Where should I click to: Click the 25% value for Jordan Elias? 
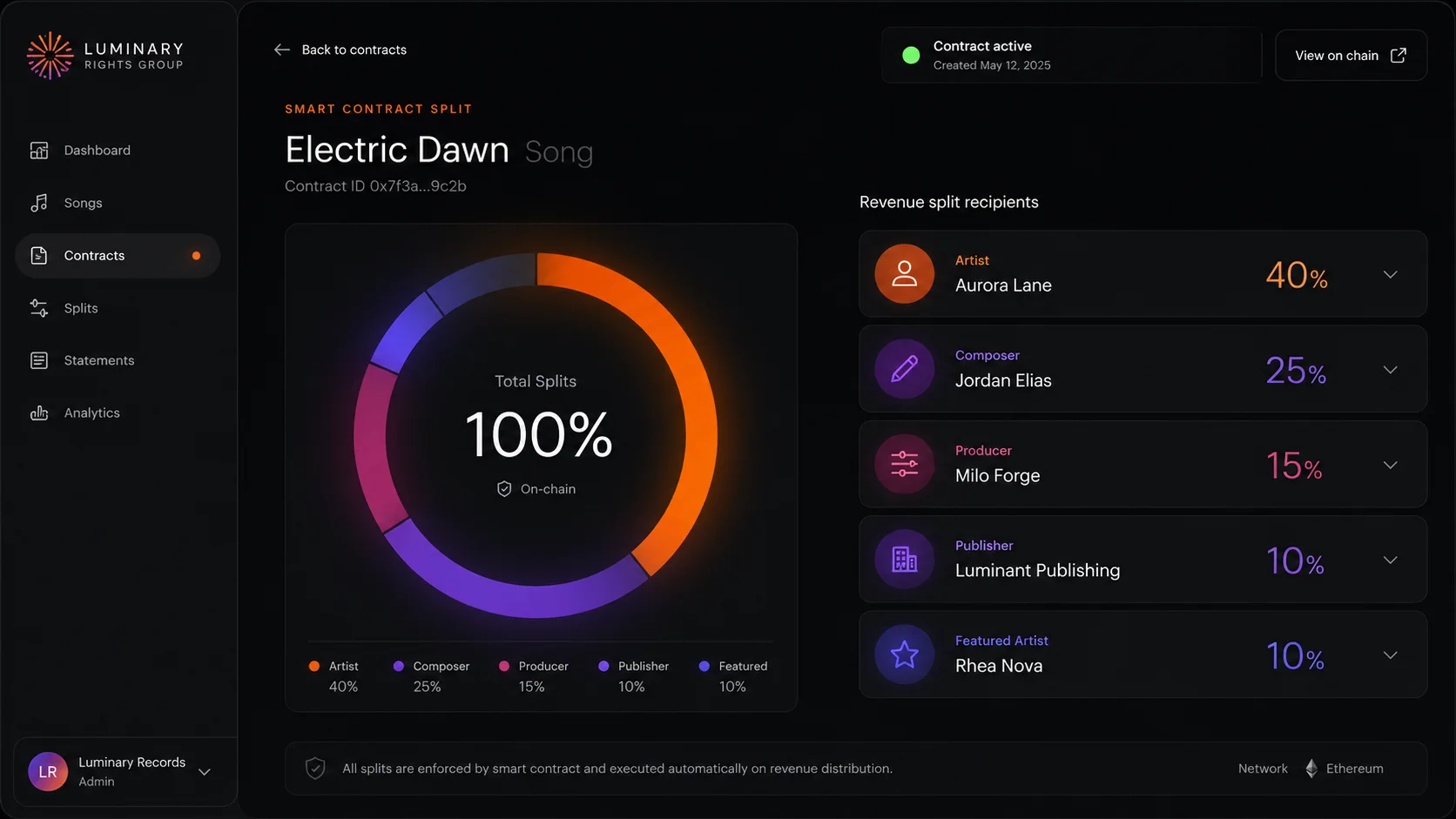click(x=1296, y=371)
